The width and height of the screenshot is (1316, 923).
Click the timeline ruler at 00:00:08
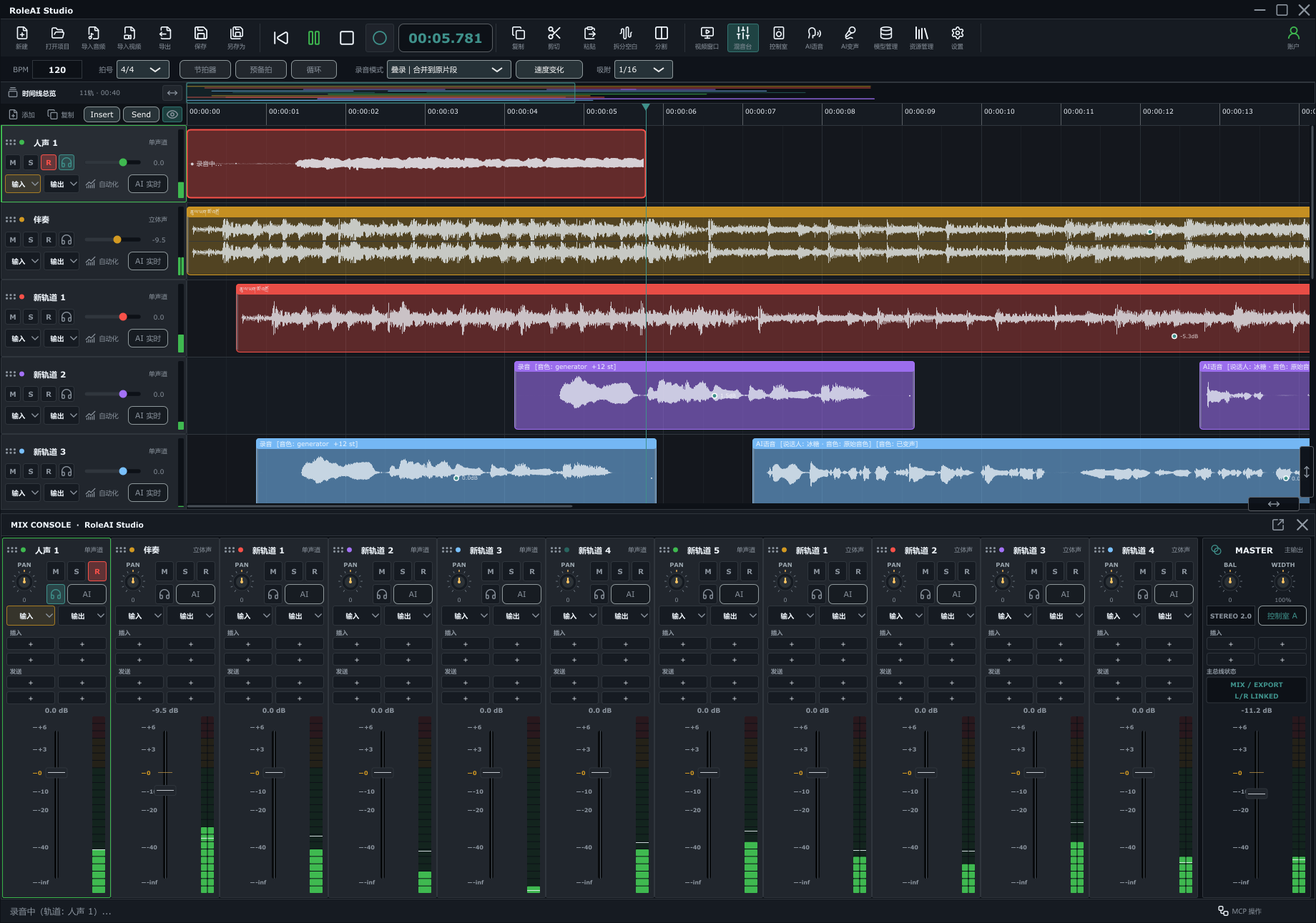(840, 112)
